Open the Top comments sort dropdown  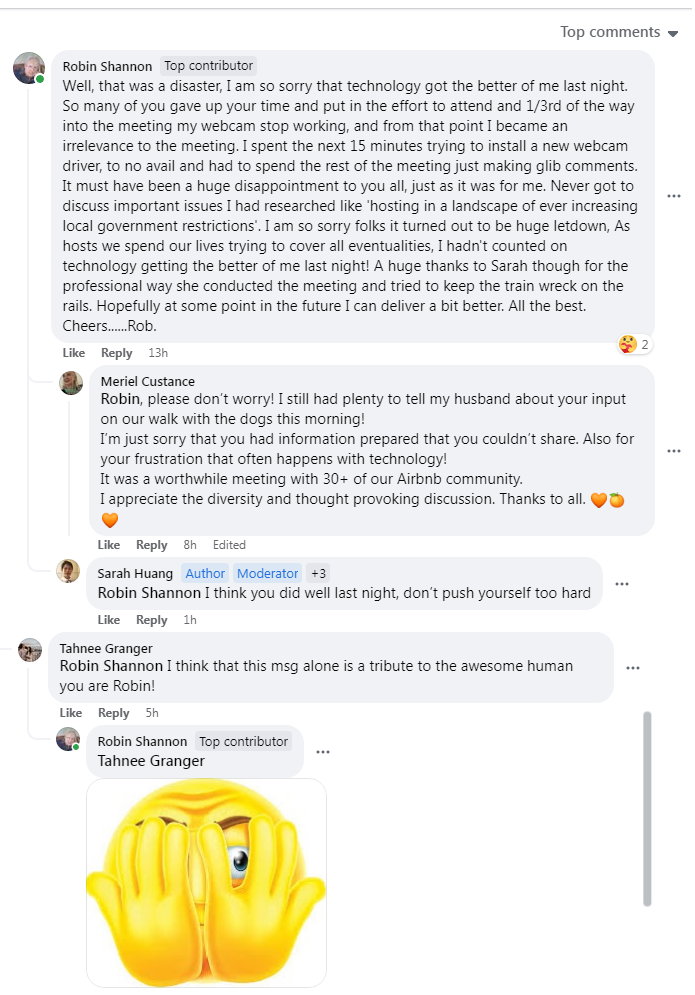point(619,32)
